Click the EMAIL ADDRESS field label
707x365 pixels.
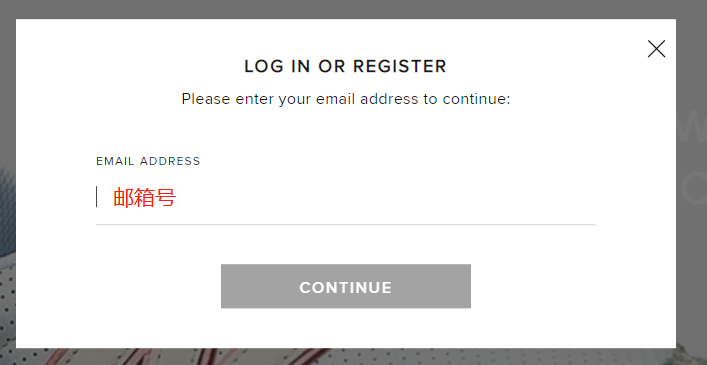tap(148, 161)
